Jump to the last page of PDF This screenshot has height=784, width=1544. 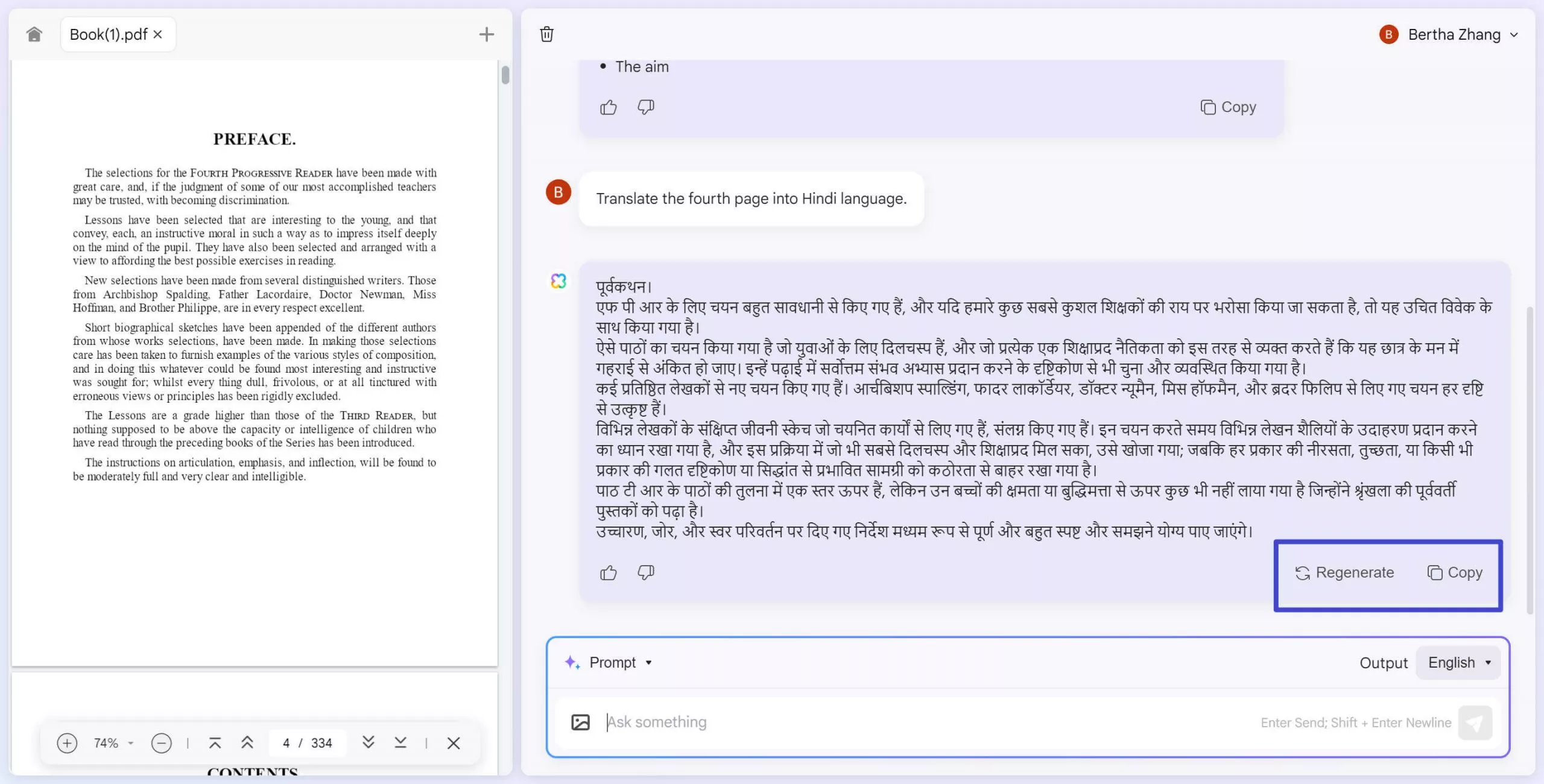(400, 742)
